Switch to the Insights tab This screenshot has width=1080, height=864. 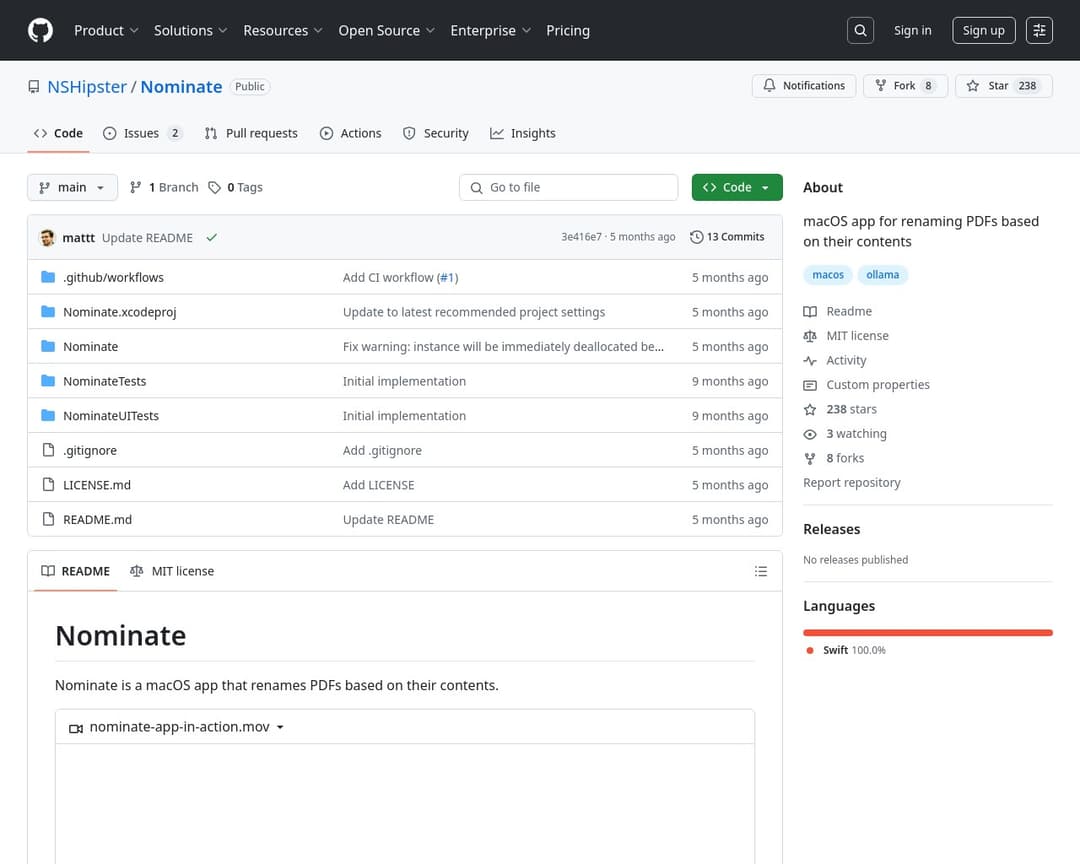click(523, 133)
